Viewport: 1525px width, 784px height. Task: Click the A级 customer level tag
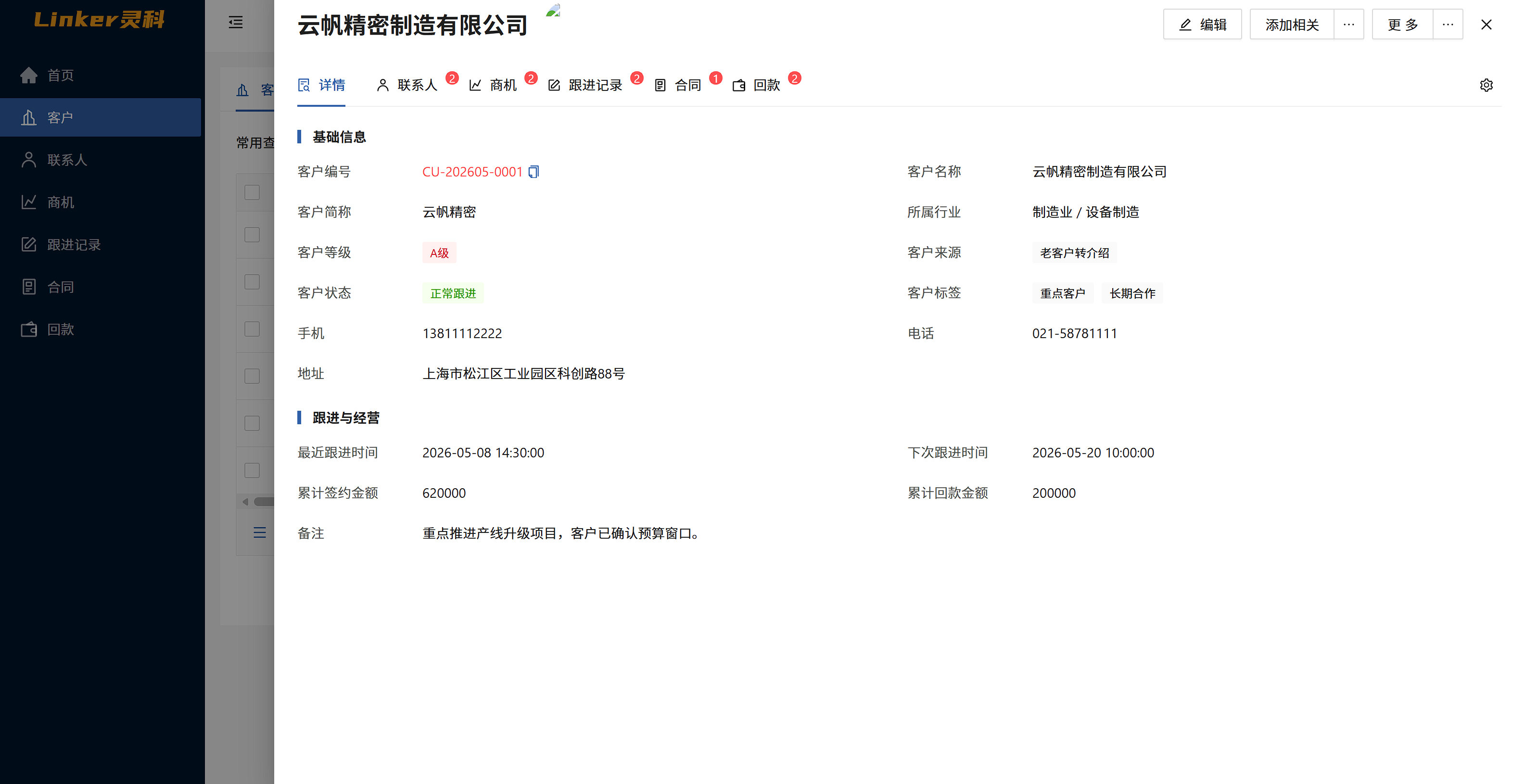tap(439, 253)
